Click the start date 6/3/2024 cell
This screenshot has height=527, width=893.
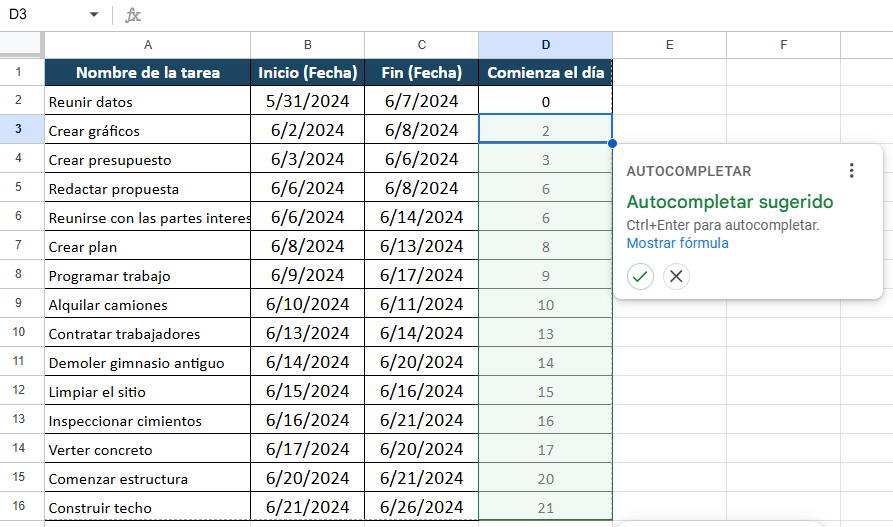(308, 159)
